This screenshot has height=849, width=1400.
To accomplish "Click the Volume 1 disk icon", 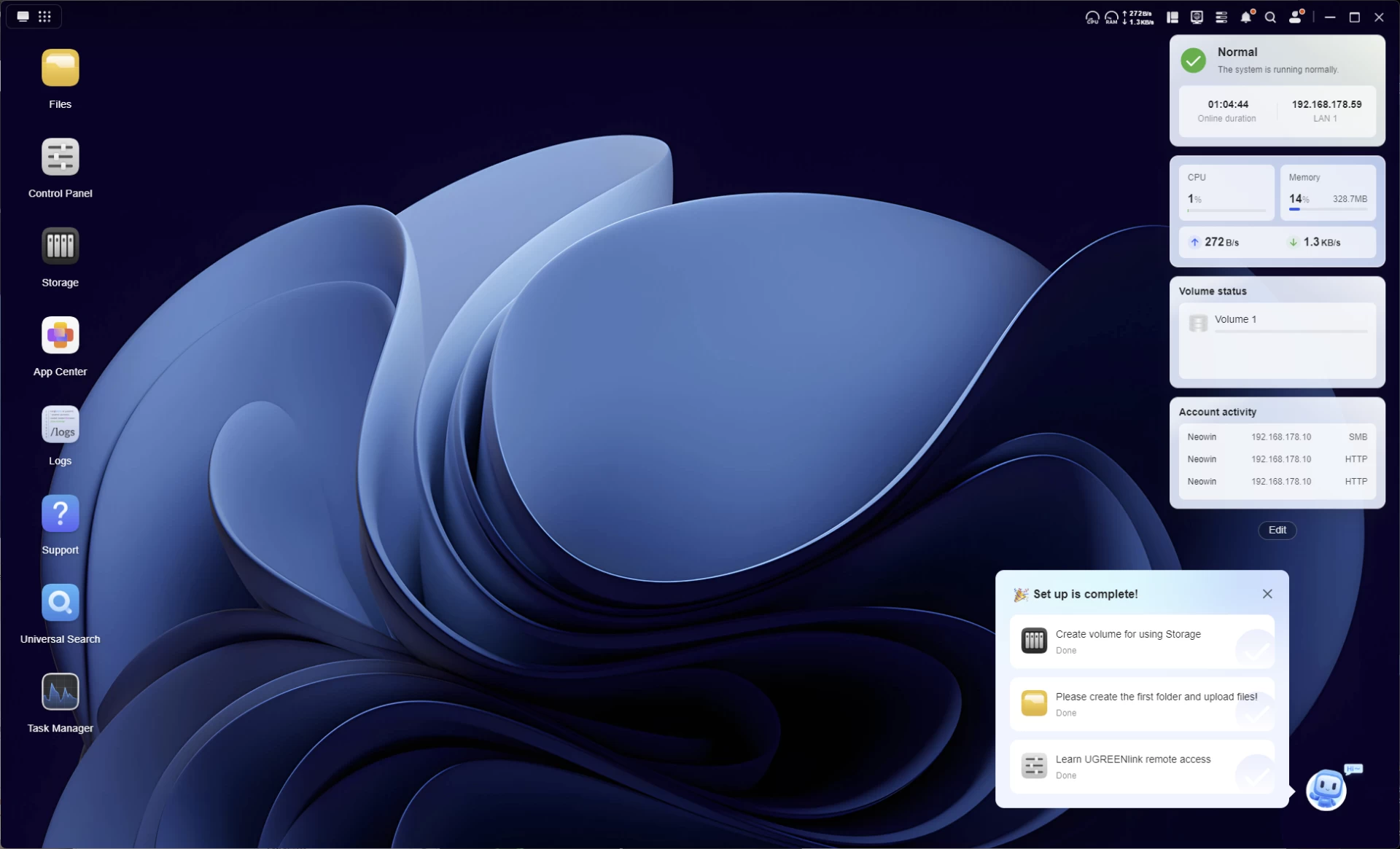I will point(1198,323).
